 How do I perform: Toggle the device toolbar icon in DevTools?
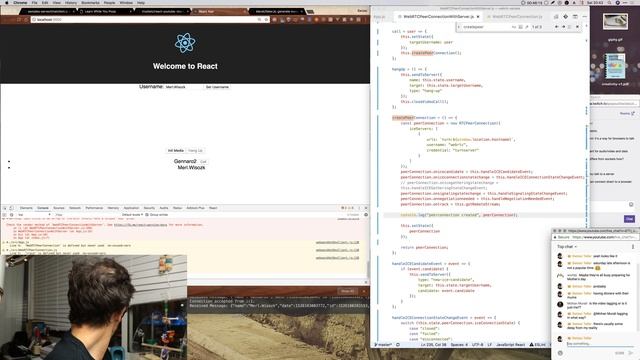point(11,208)
